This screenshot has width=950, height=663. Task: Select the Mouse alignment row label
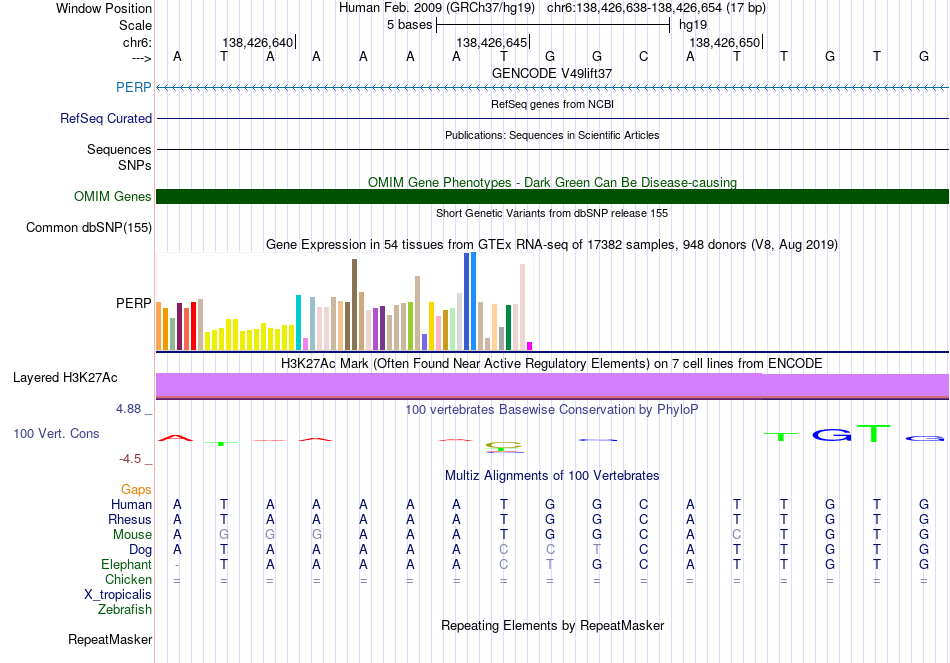[132, 535]
